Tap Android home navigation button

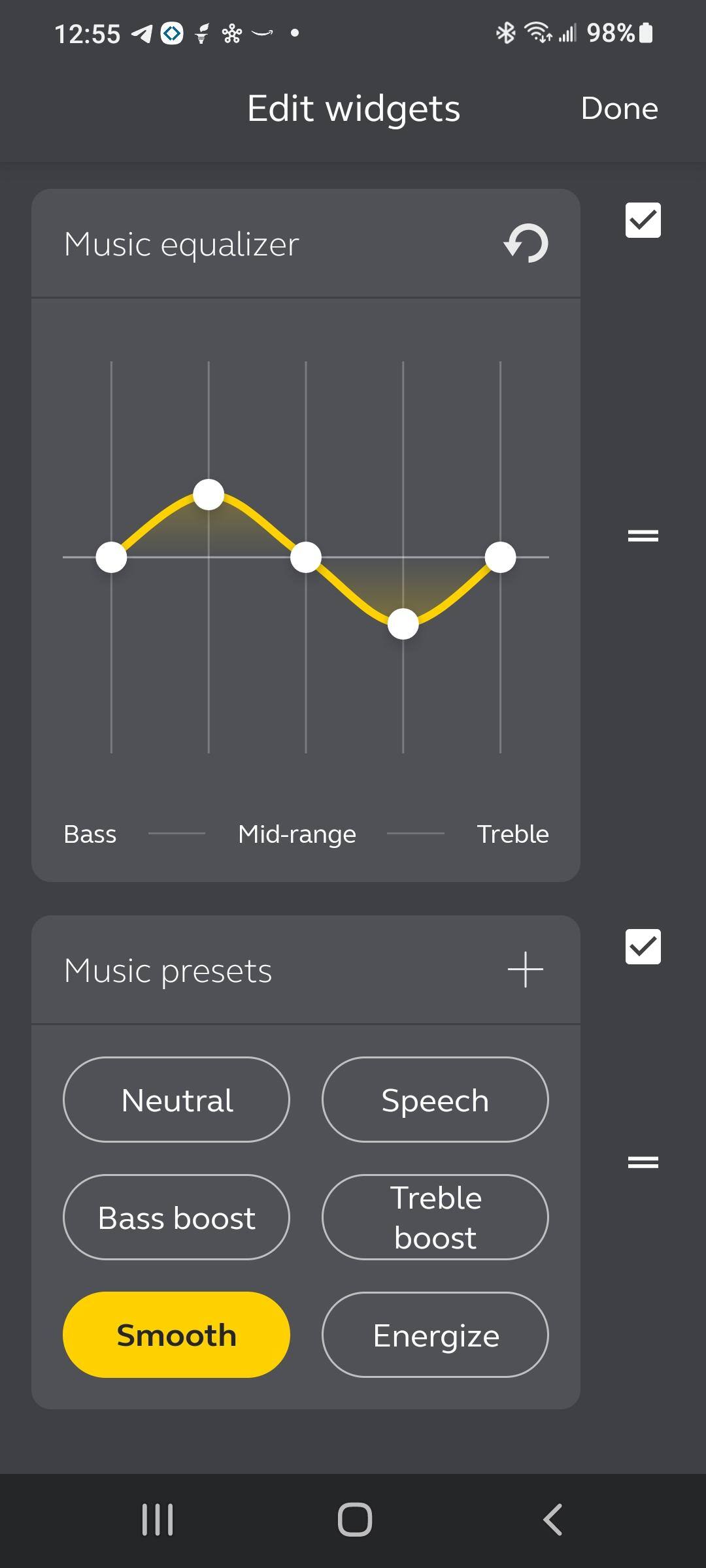click(x=354, y=1519)
